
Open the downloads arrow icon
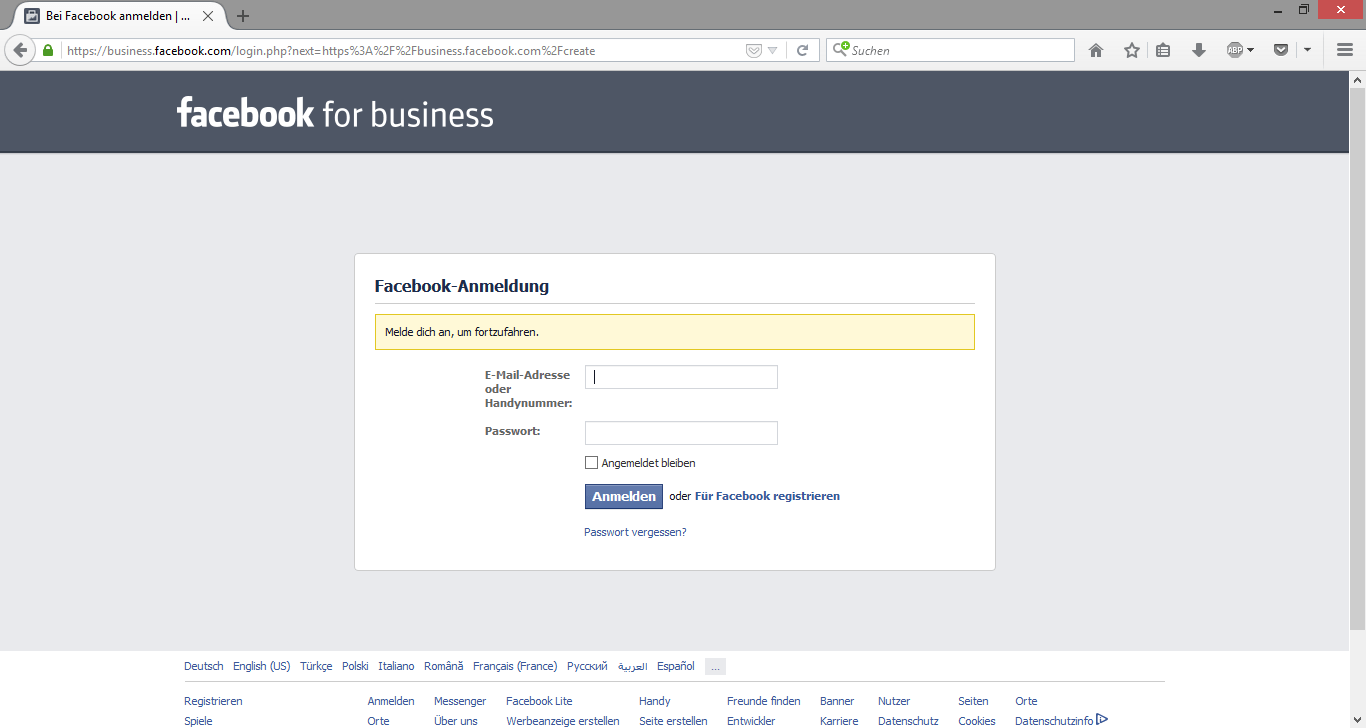point(1199,50)
